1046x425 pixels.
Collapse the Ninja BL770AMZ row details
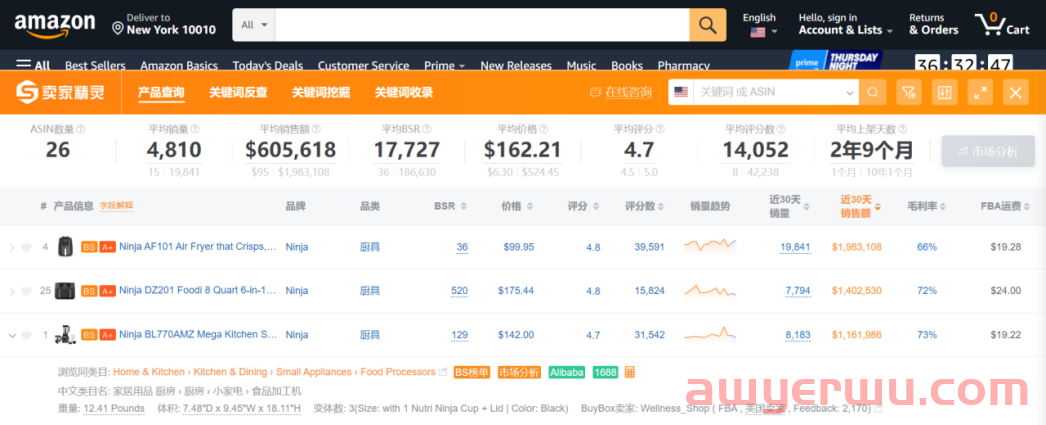tap(11, 336)
